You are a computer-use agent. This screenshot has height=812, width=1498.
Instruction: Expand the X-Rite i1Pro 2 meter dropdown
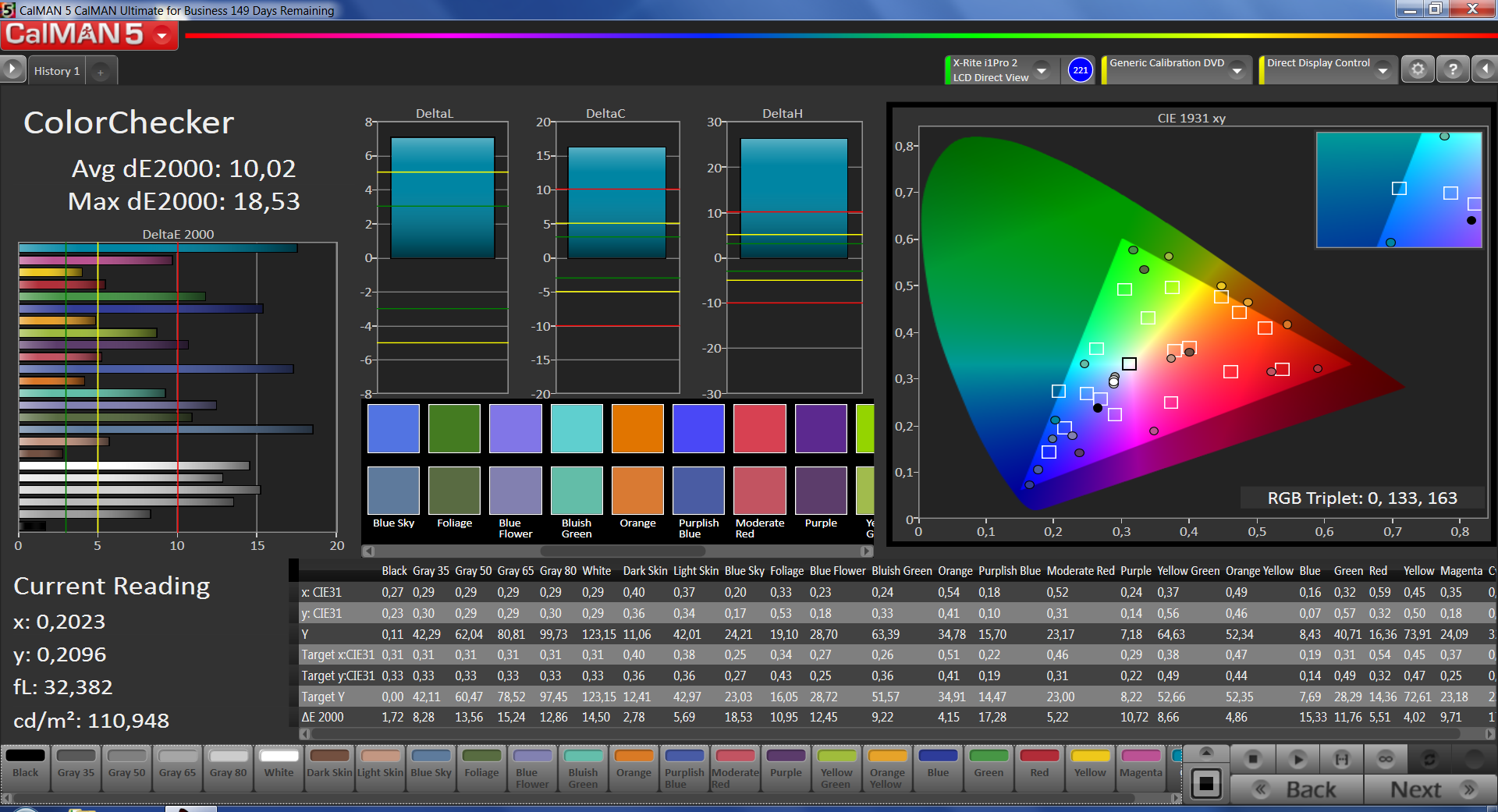pyautogui.click(x=1042, y=70)
